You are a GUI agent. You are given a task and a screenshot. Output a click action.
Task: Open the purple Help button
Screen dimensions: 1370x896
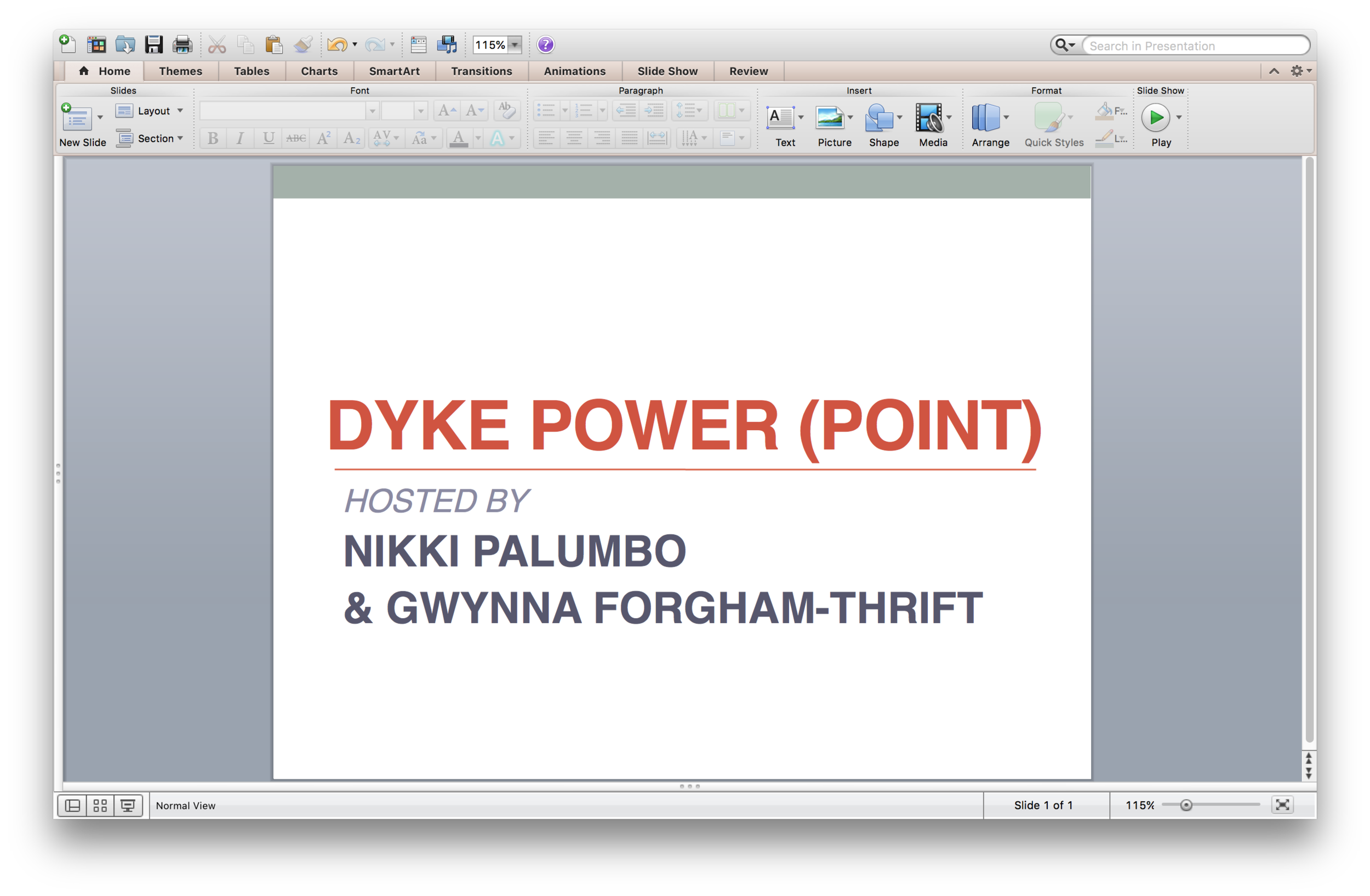(546, 44)
